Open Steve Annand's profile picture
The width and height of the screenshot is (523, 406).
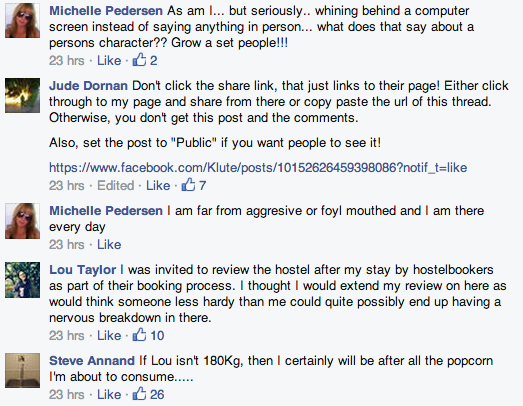pyautogui.click(x=22, y=370)
